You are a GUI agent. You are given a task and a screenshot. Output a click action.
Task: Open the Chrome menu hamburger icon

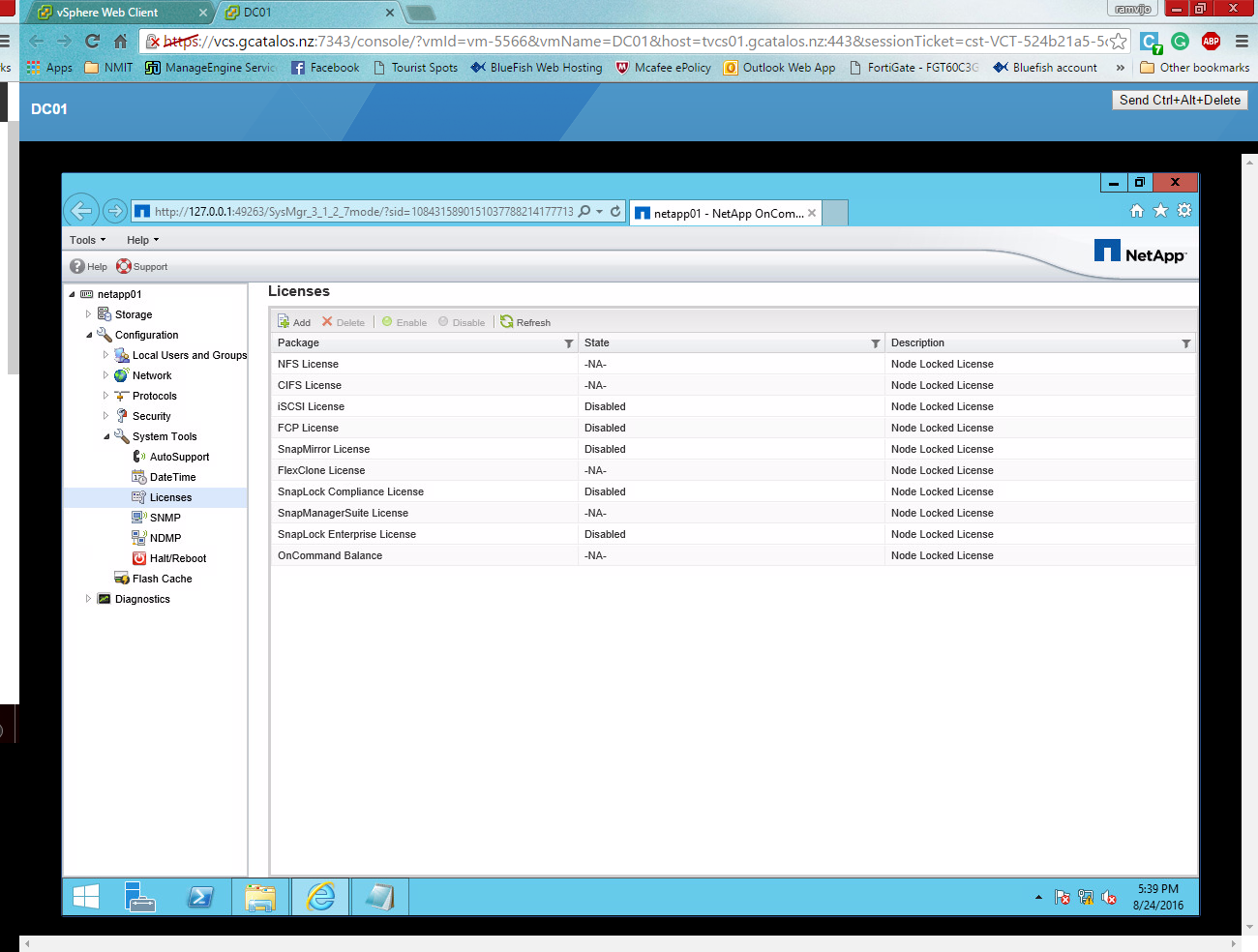[x=1242, y=41]
